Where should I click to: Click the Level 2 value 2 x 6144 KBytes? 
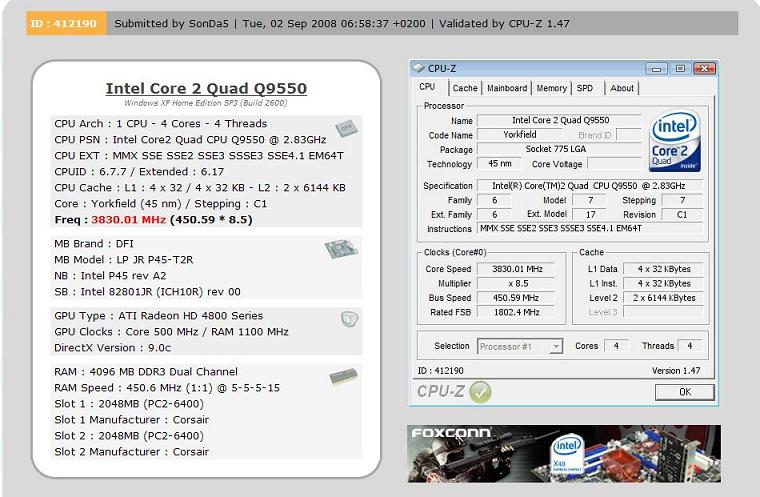point(663,298)
